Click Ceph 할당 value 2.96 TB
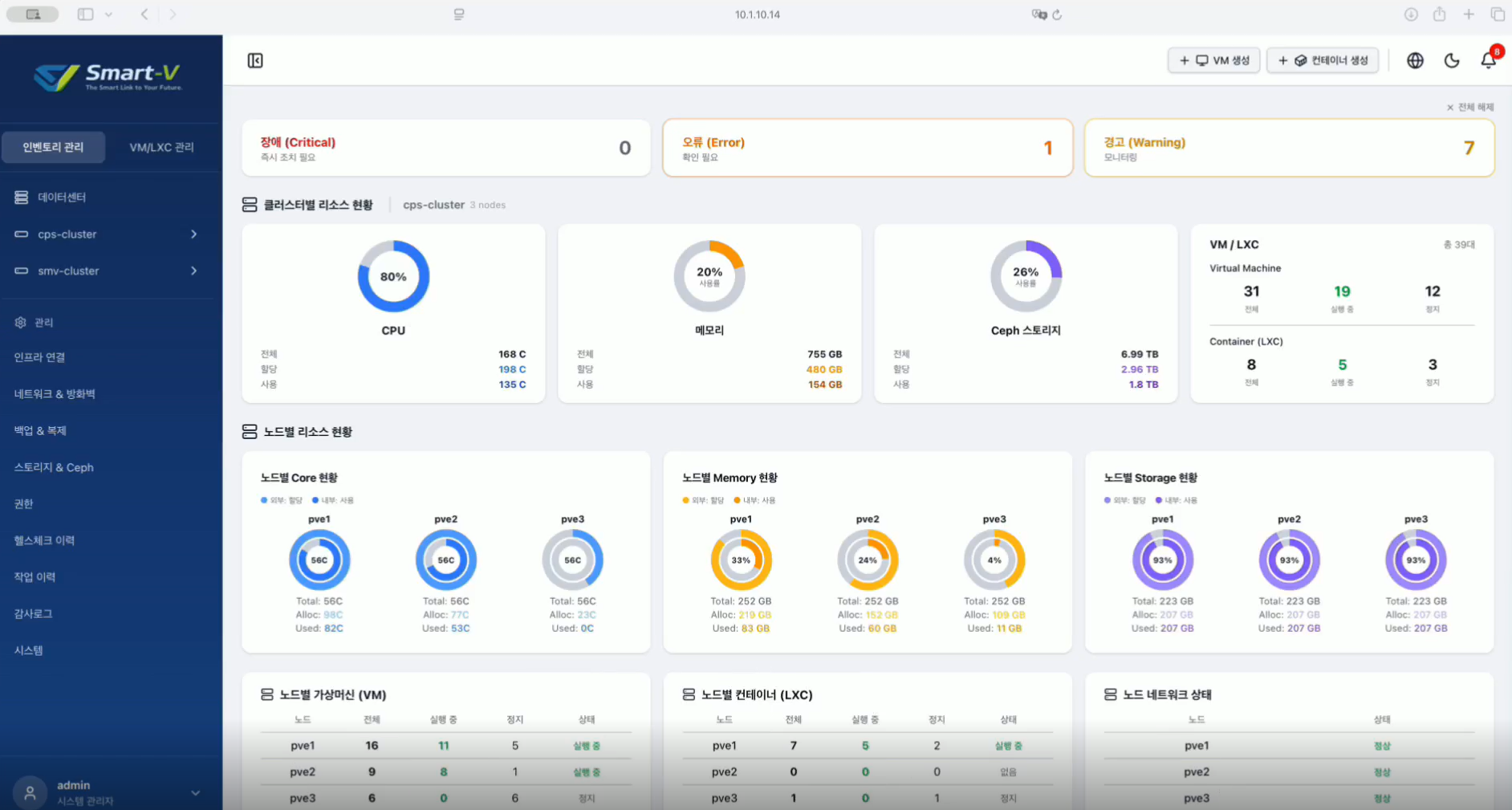Viewport: 1512px width, 810px height. point(1140,369)
